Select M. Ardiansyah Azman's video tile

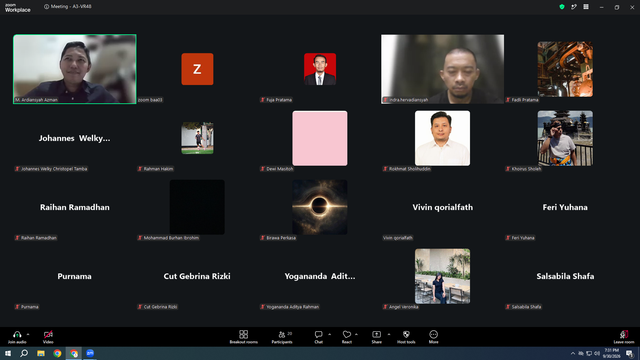click(75, 69)
